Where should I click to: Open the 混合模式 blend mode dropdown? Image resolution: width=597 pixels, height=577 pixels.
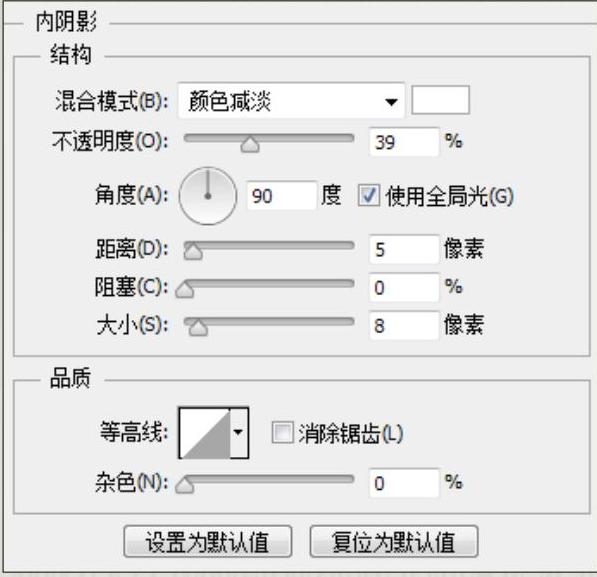pyautogui.click(x=291, y=101)
